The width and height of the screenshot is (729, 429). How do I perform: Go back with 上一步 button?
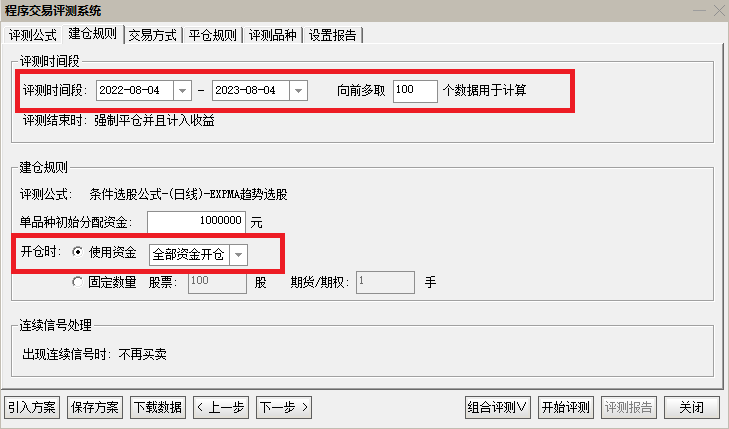pyautogui.click(x=221, y=407)
